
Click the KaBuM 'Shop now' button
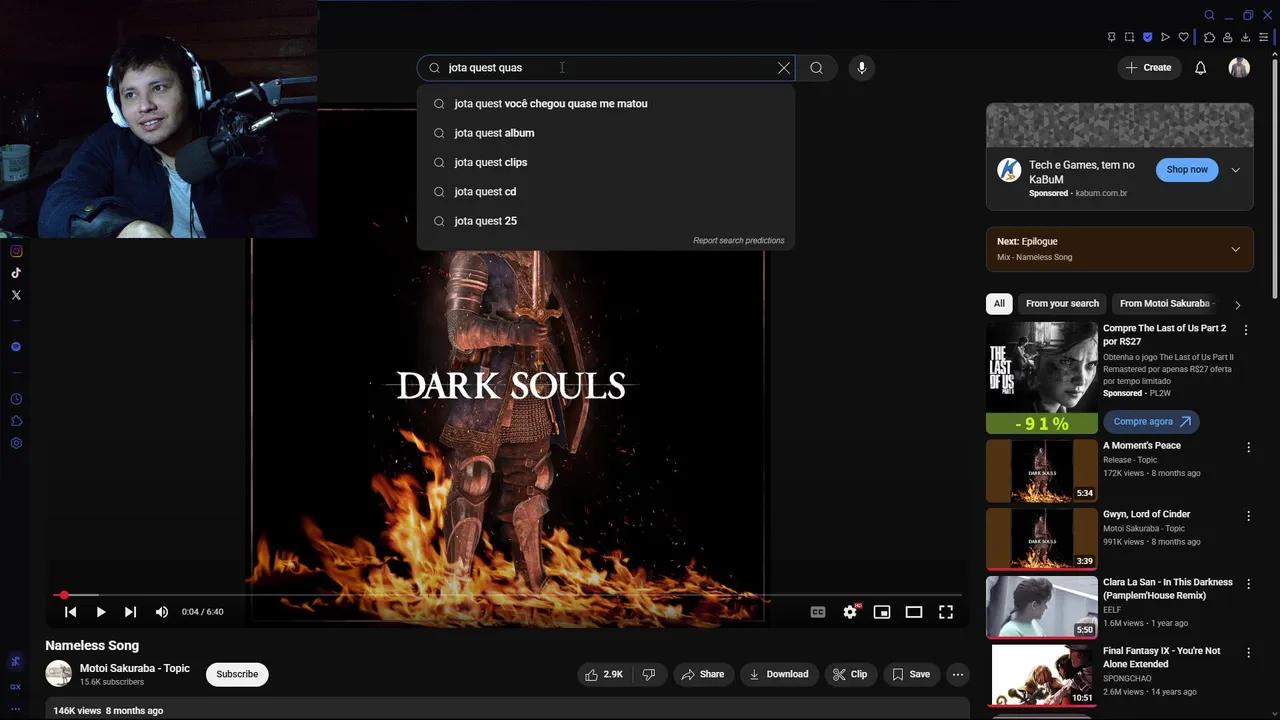coord(1187,170)
